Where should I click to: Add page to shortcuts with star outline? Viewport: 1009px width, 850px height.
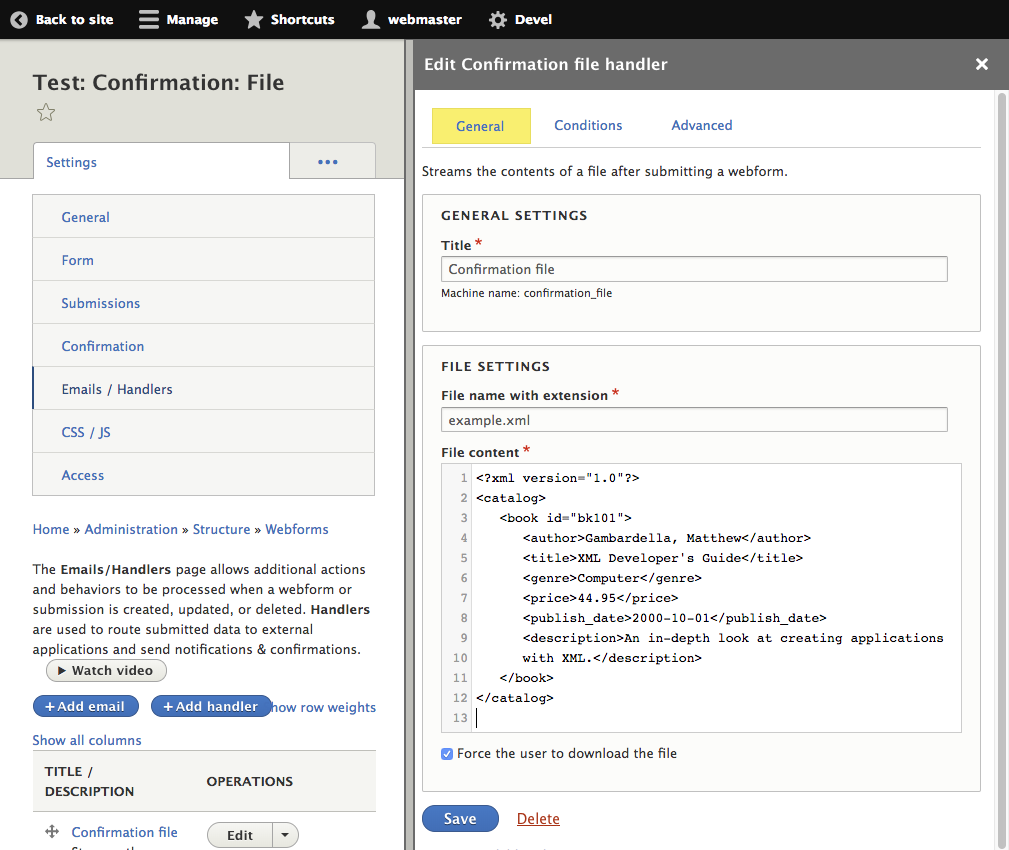tap(46, 113)
